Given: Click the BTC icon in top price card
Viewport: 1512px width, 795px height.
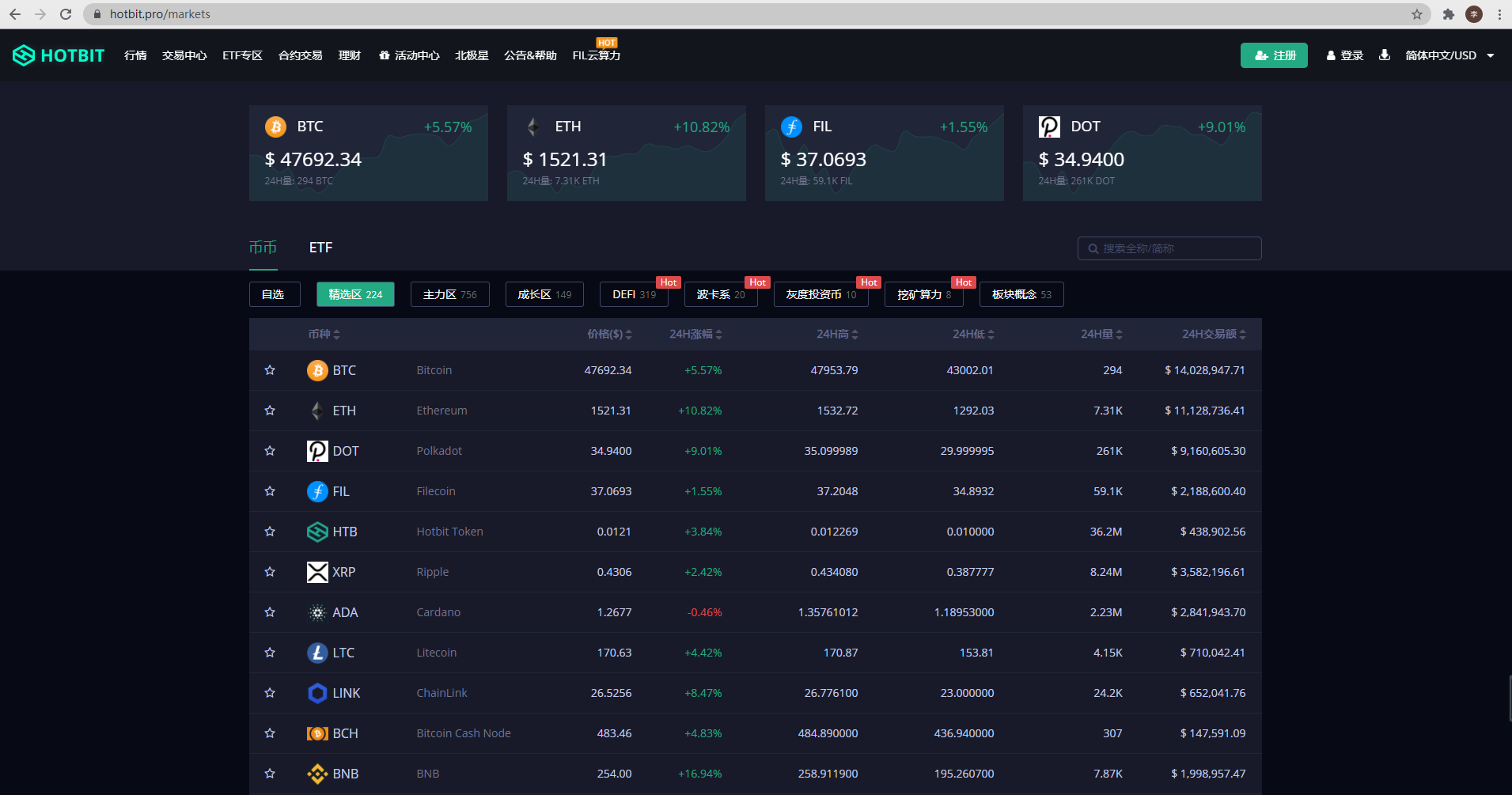Looking at the screenshot, I should [275, 127].
